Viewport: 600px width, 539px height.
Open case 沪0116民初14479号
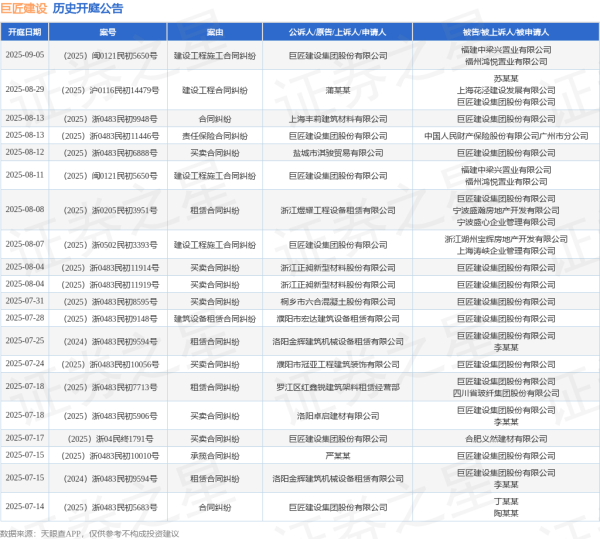tap(108, 89)
